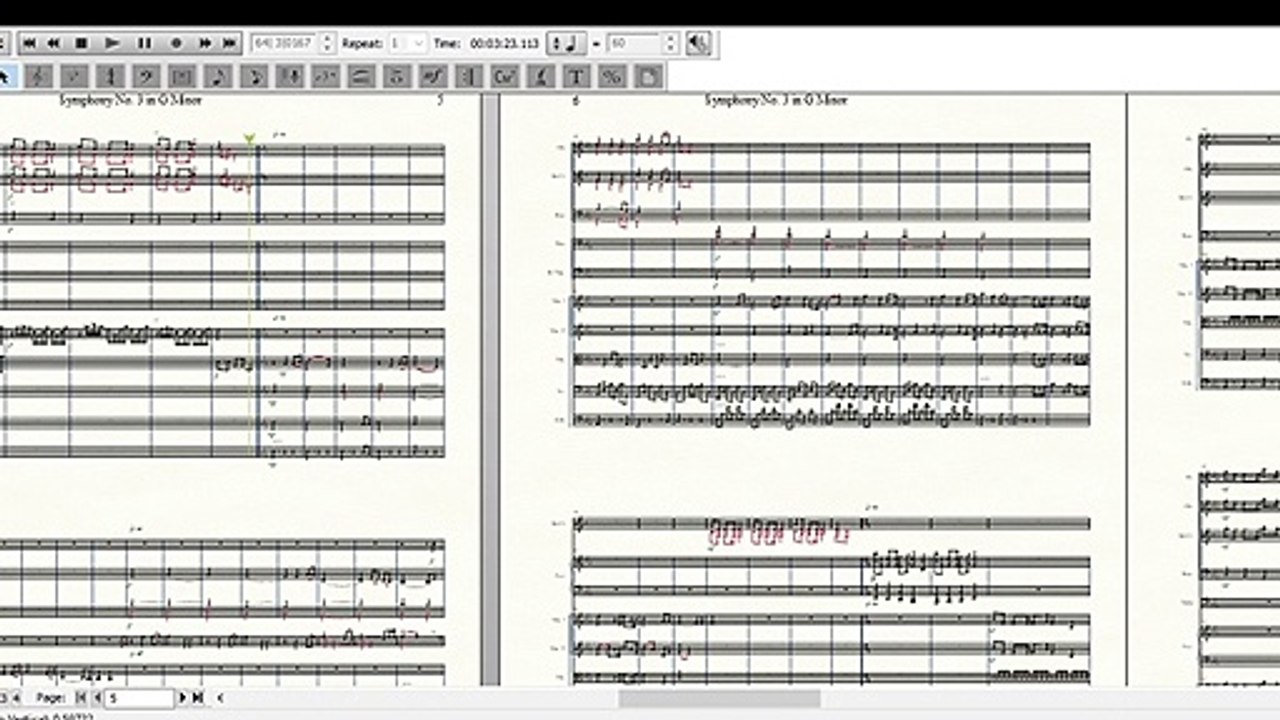Image resolution: width=1280 pixels, height=720 pixels.
Task: Select the smart shape slur tool
Action: tap(361, 76)
